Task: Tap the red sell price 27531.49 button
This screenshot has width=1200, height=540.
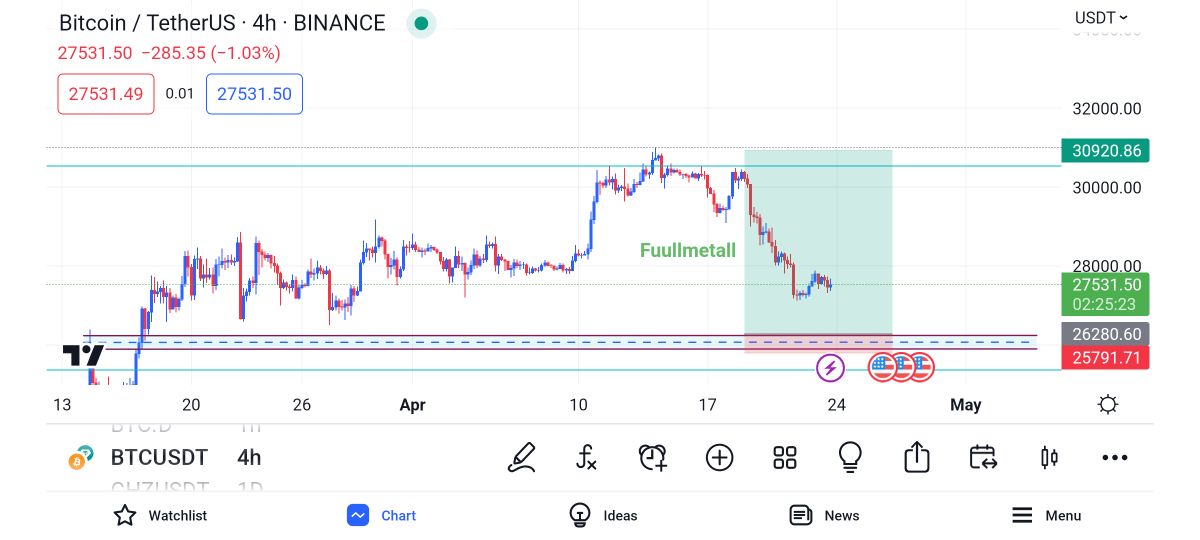Action: coord(106,94)
